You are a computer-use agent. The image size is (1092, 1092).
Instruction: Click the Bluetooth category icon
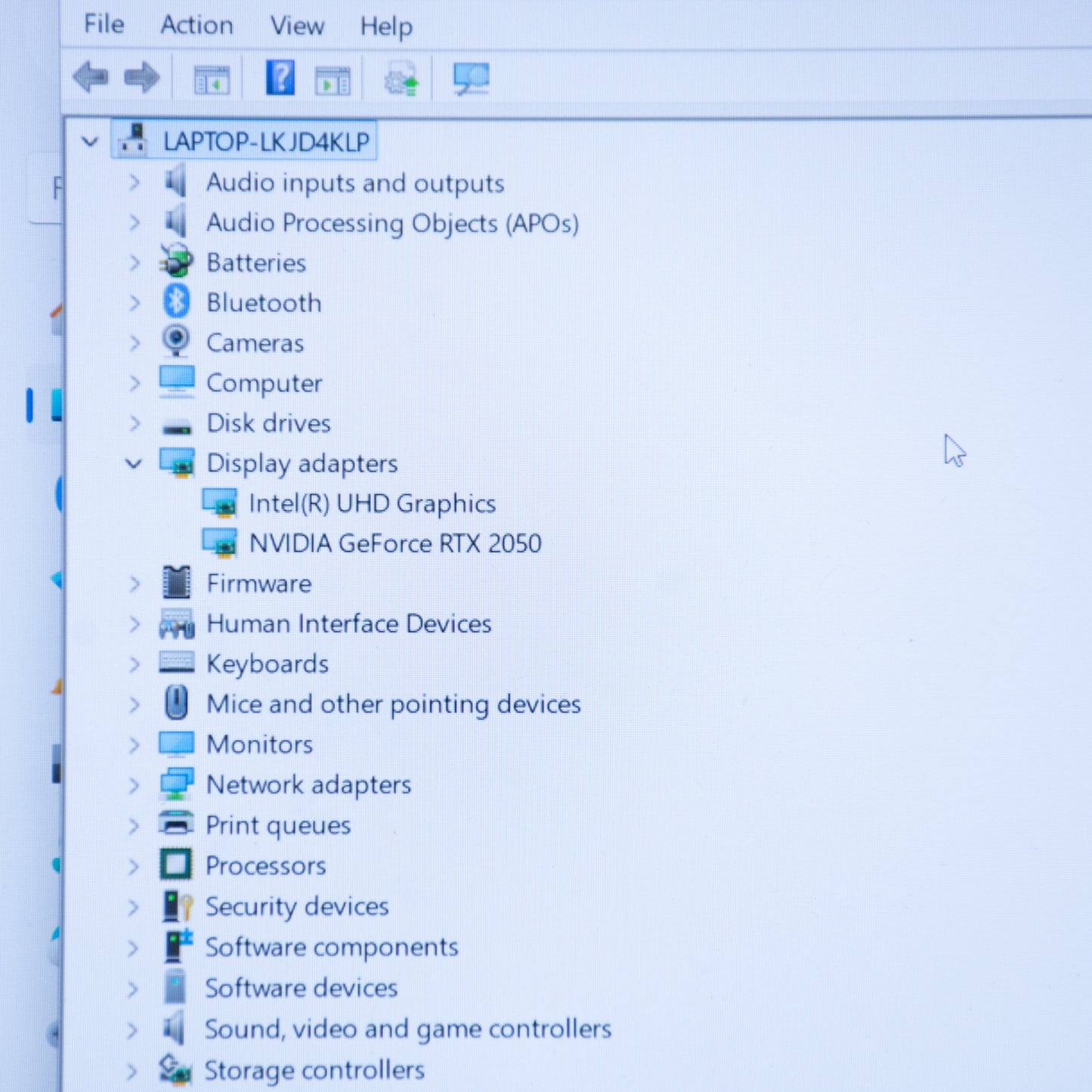click(177, 302)
